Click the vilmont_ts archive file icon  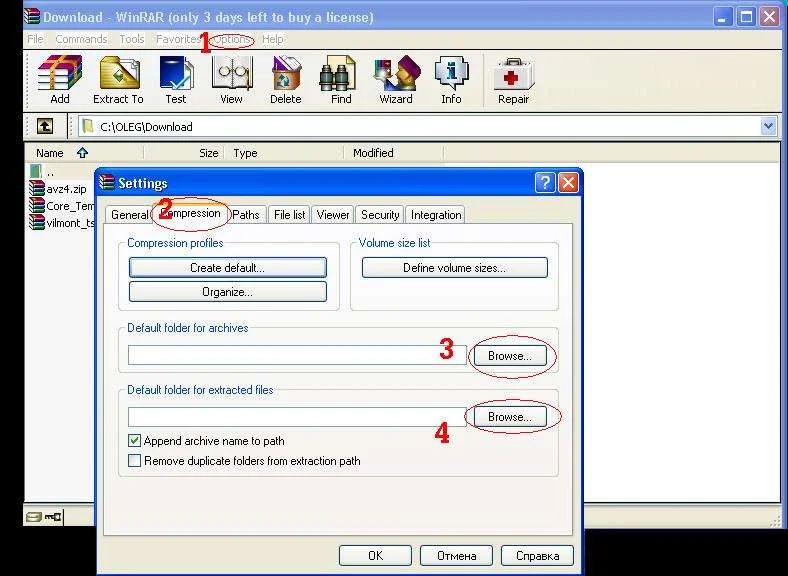(37, 222)
